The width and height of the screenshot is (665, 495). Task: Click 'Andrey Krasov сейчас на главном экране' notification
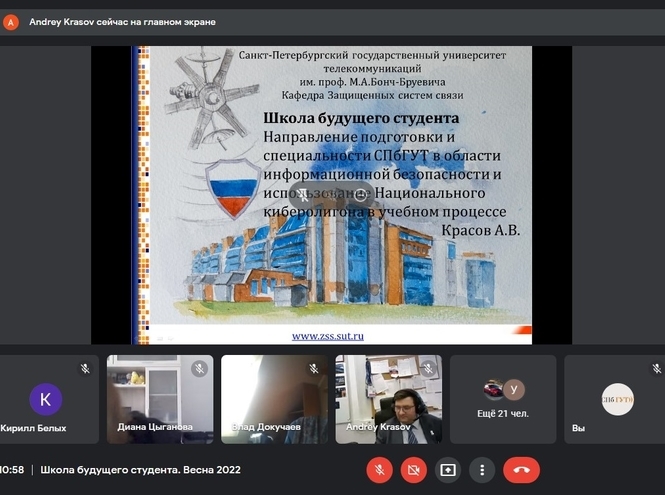point(122,22)
